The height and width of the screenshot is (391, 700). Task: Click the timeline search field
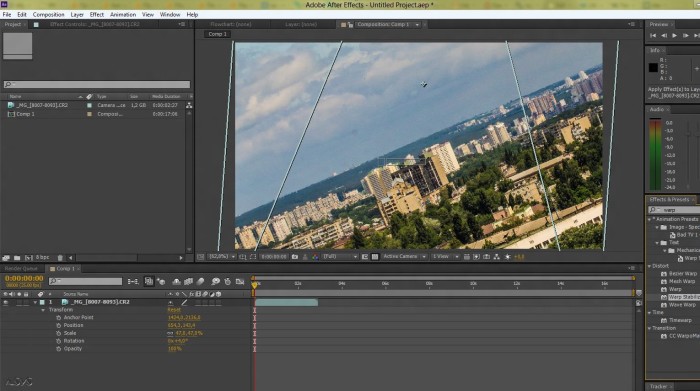85,281
